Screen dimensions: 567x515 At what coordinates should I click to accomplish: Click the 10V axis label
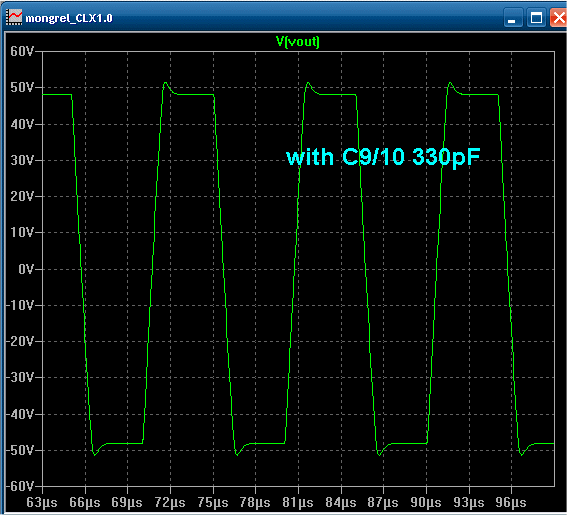click(x=22, y=232)
